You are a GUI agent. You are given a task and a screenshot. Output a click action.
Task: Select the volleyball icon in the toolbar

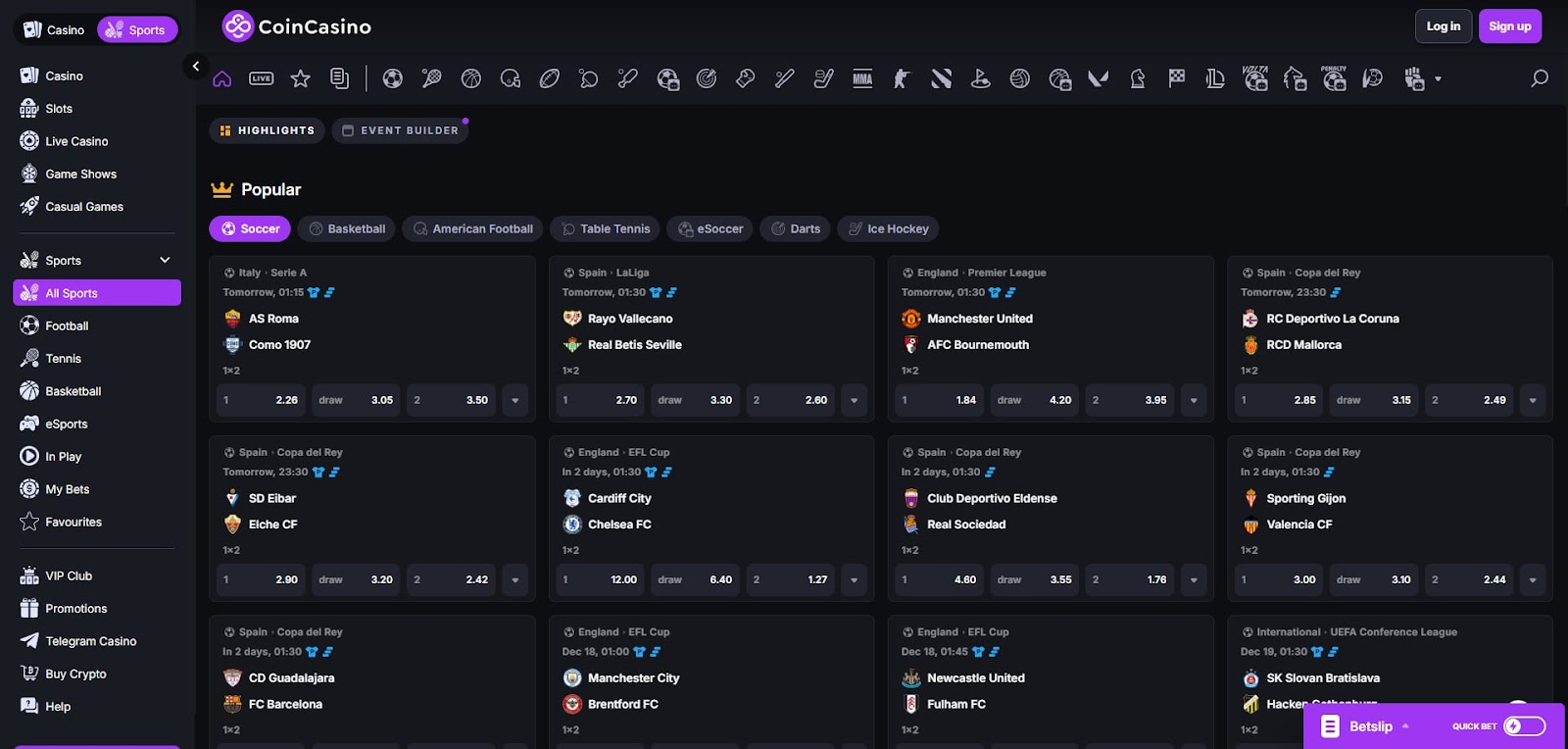point(1020,78)
